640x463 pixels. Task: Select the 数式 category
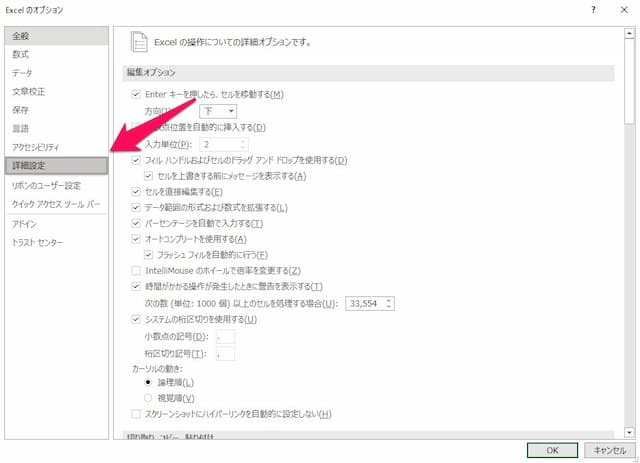pos(56,54)
